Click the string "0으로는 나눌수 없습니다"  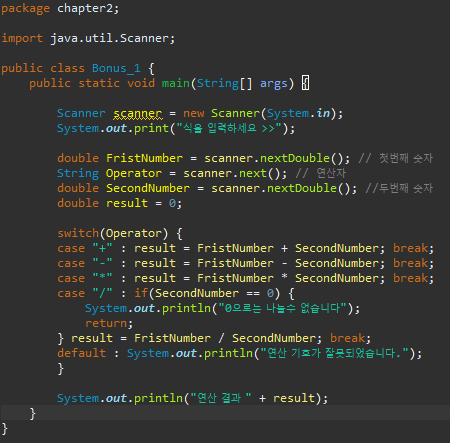[x=283, y=308]
